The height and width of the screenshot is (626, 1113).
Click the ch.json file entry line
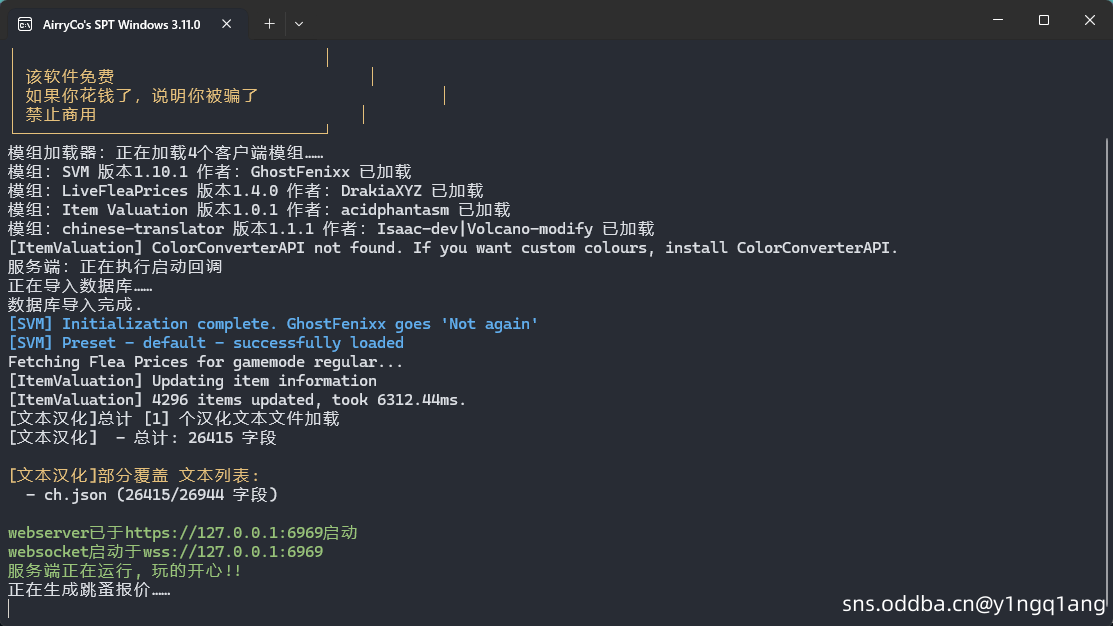(x=151, y=495)
